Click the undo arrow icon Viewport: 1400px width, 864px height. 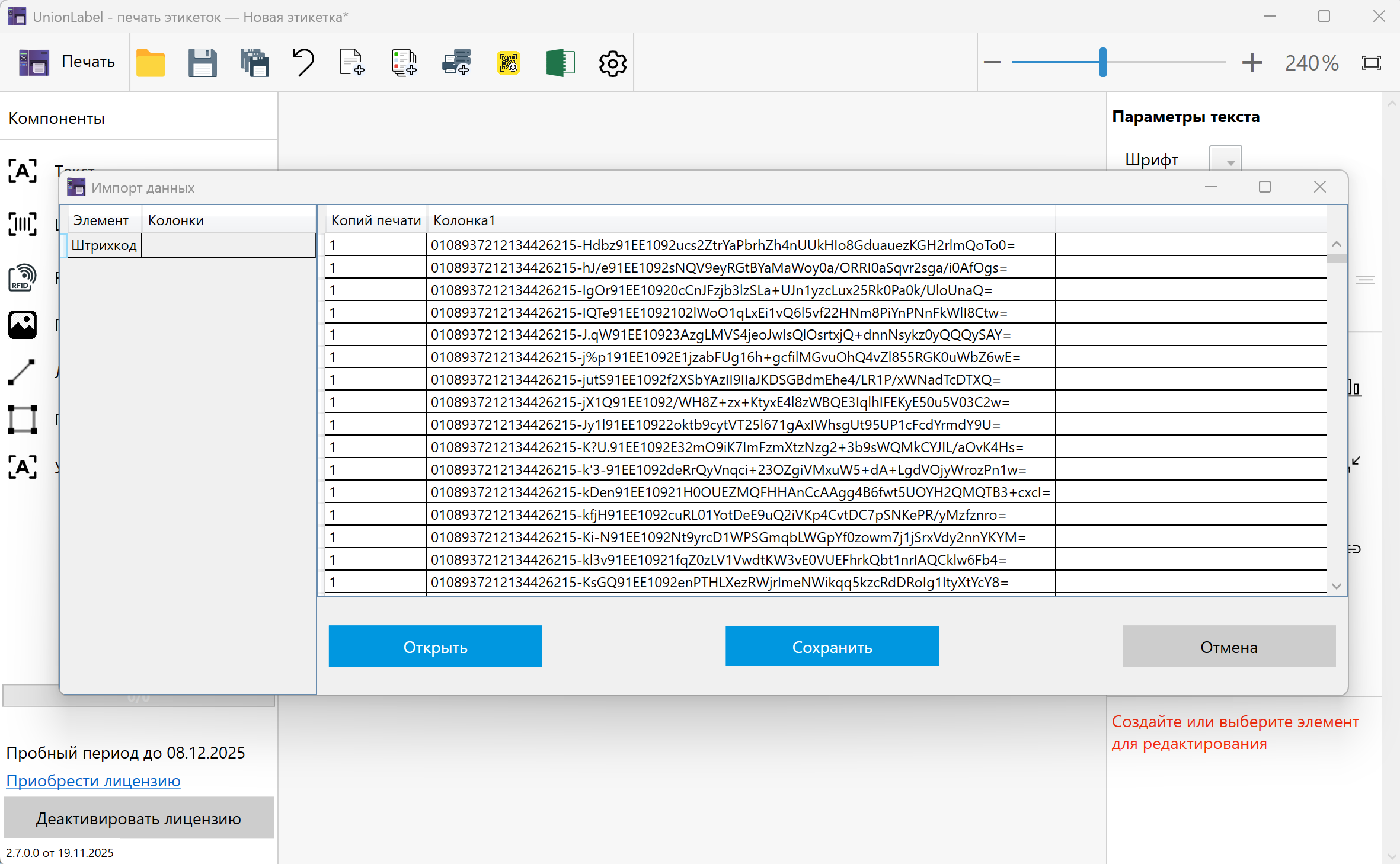[x=303, y=63]
